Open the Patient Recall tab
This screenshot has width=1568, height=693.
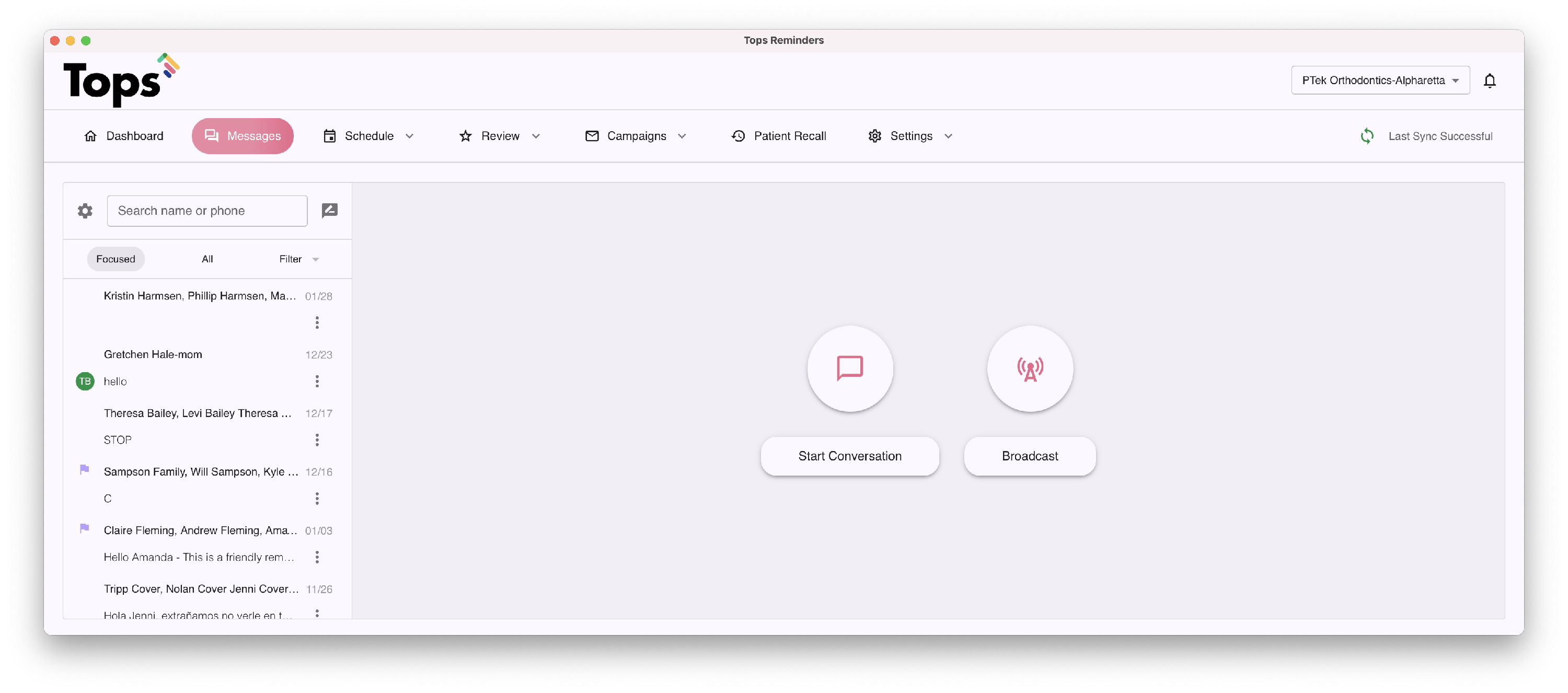779,136
